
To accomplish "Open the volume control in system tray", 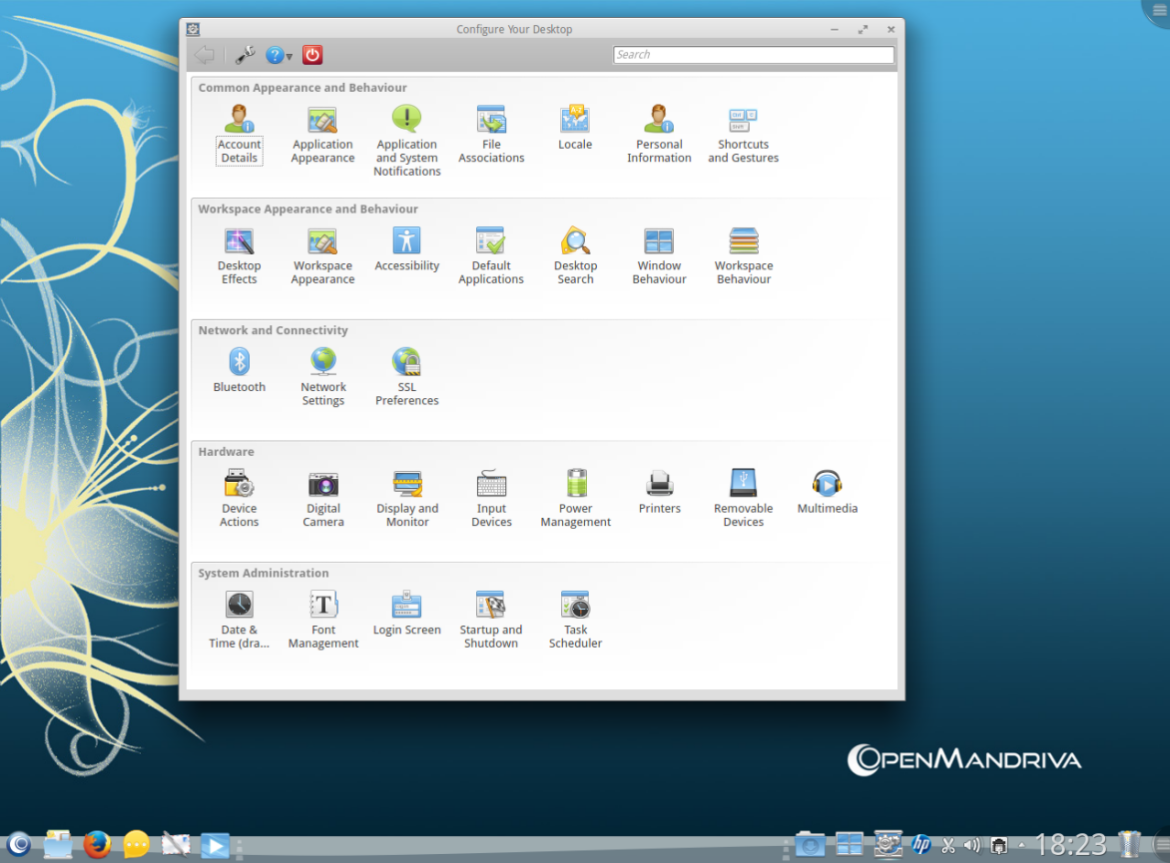I will (971, 846).
